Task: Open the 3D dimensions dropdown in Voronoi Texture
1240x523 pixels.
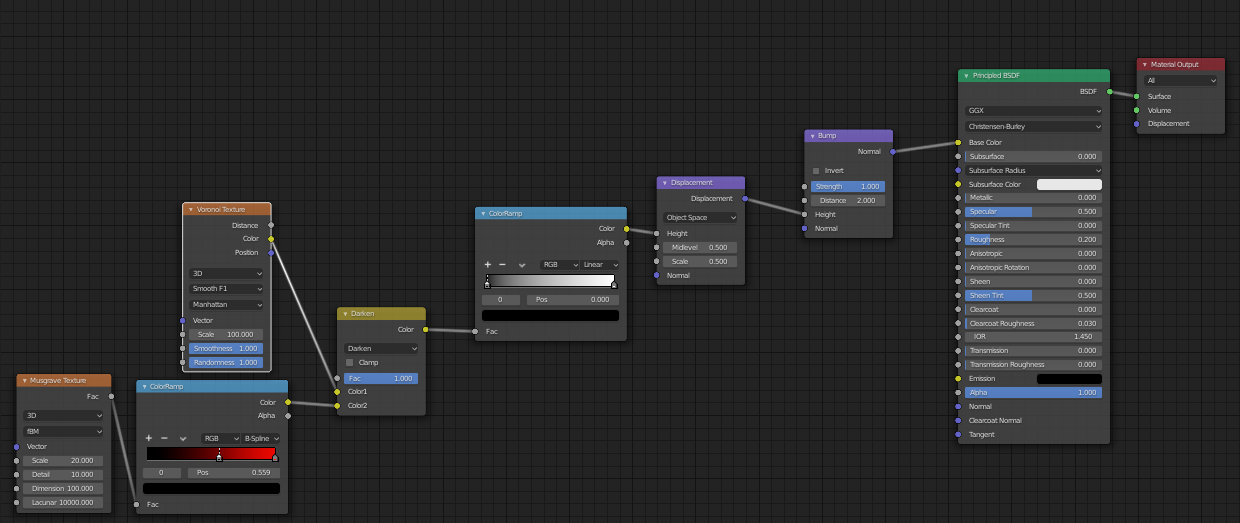Action: click(227, 272)
